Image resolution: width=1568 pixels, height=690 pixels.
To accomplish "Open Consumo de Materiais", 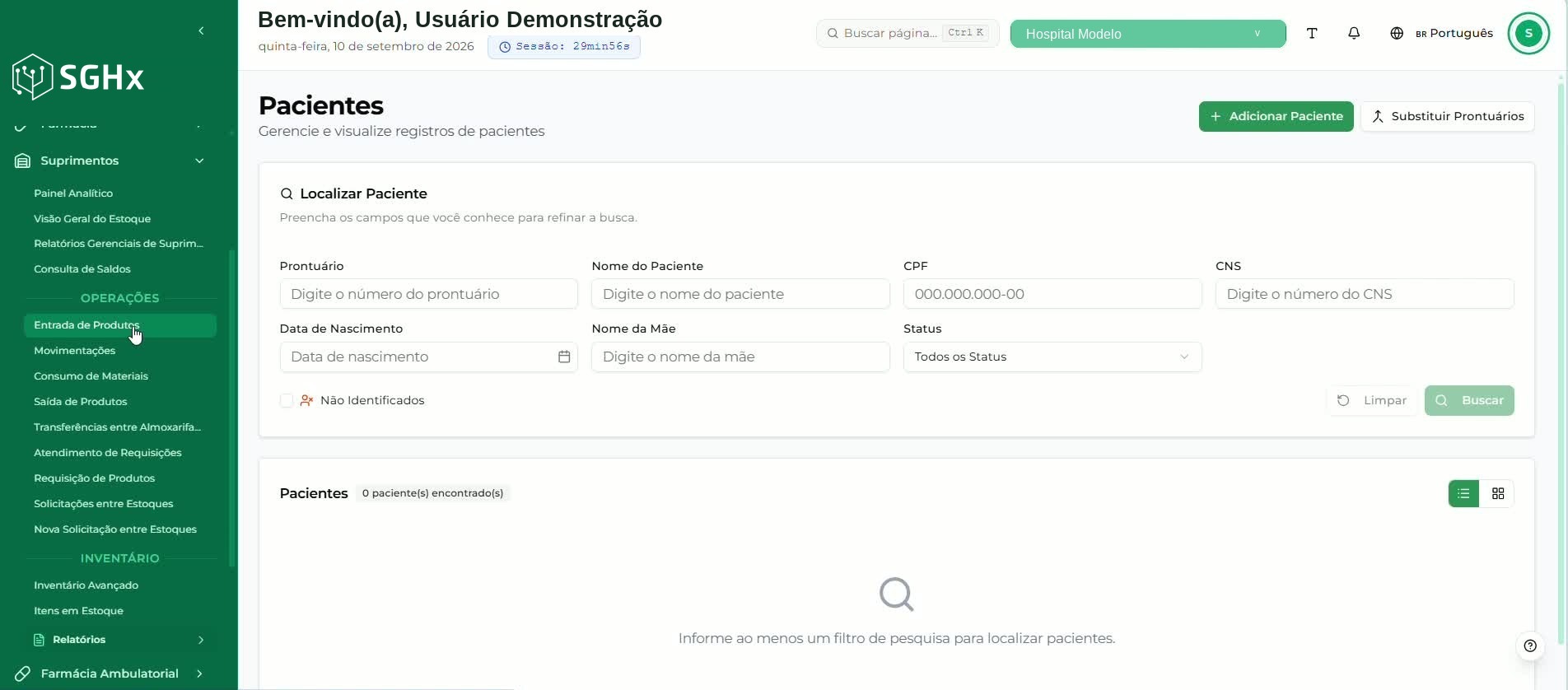I will (x=91, y=376).
